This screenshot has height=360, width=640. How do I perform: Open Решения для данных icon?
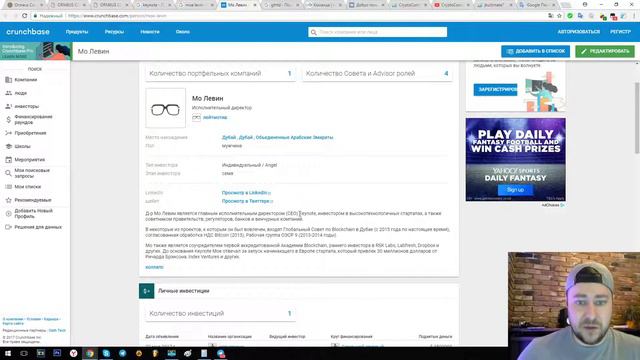coord(9,227)
